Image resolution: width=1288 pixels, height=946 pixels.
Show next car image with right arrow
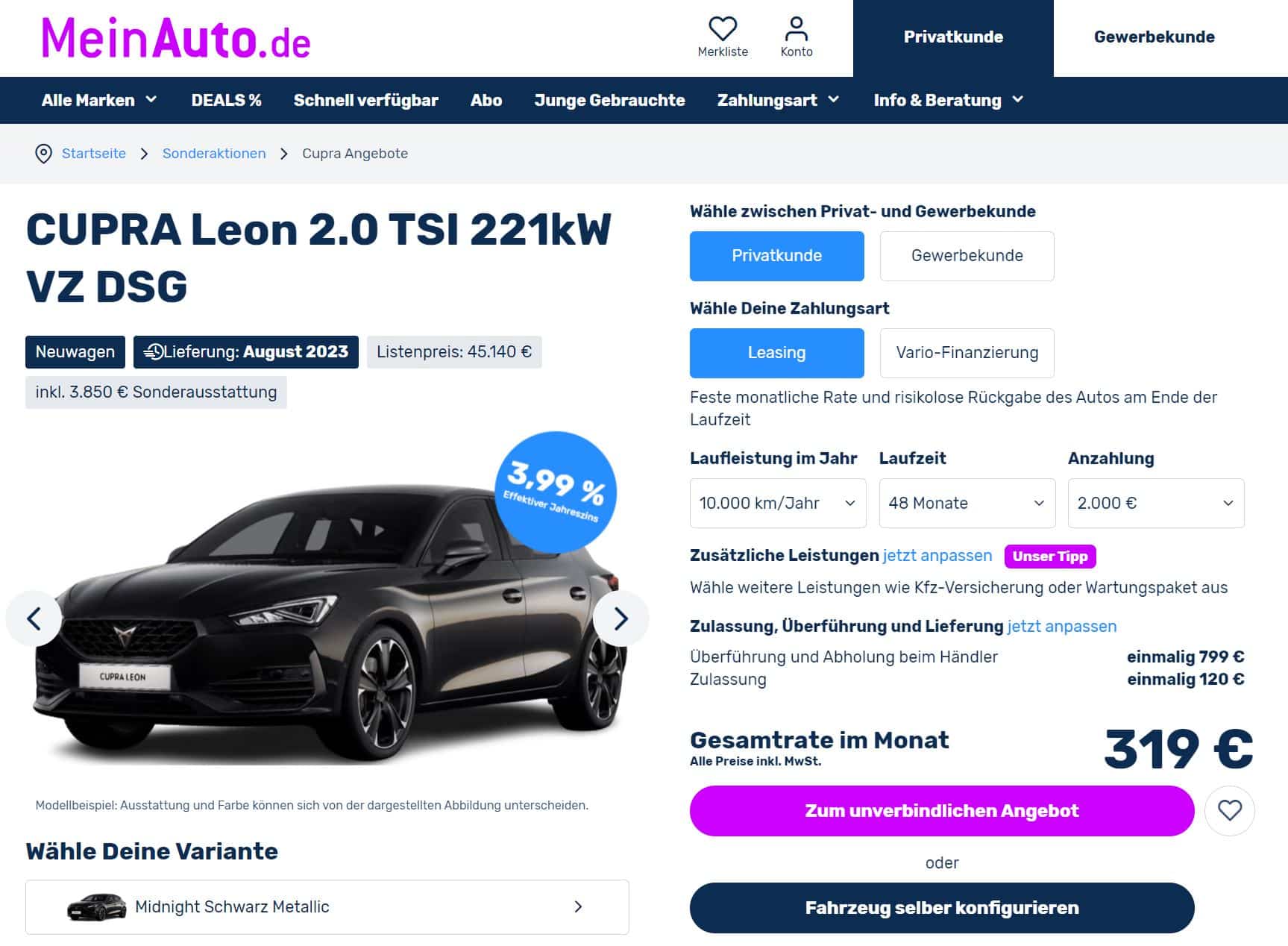click(621, 618)
